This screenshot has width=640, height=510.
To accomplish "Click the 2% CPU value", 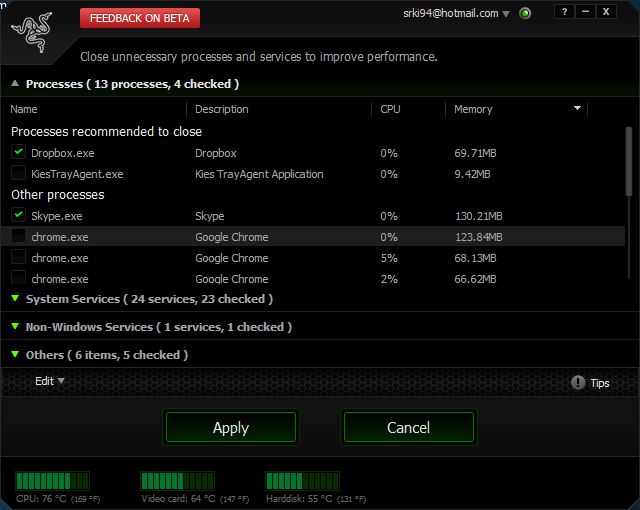I will 389,279.
